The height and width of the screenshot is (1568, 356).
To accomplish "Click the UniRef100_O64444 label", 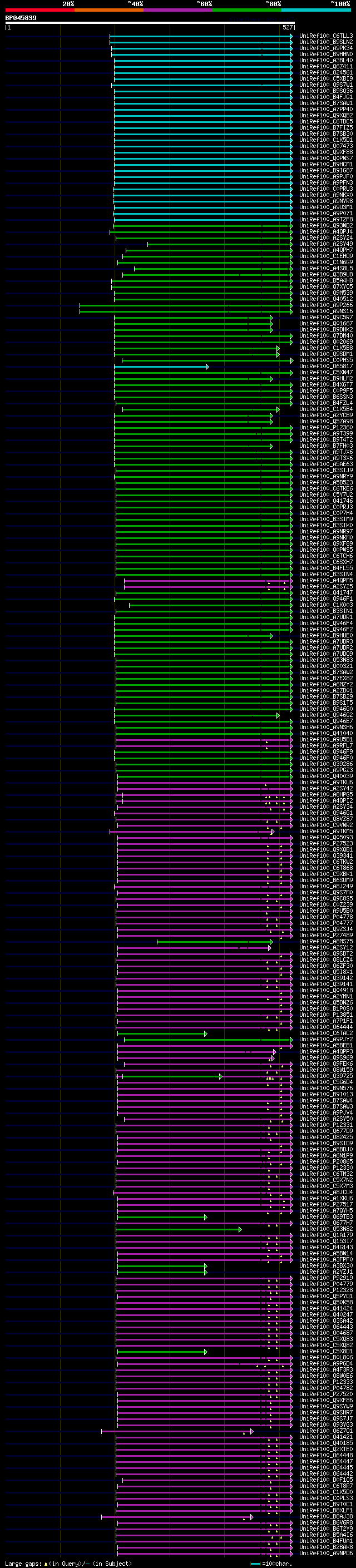I will click(x=326, y=1027).
